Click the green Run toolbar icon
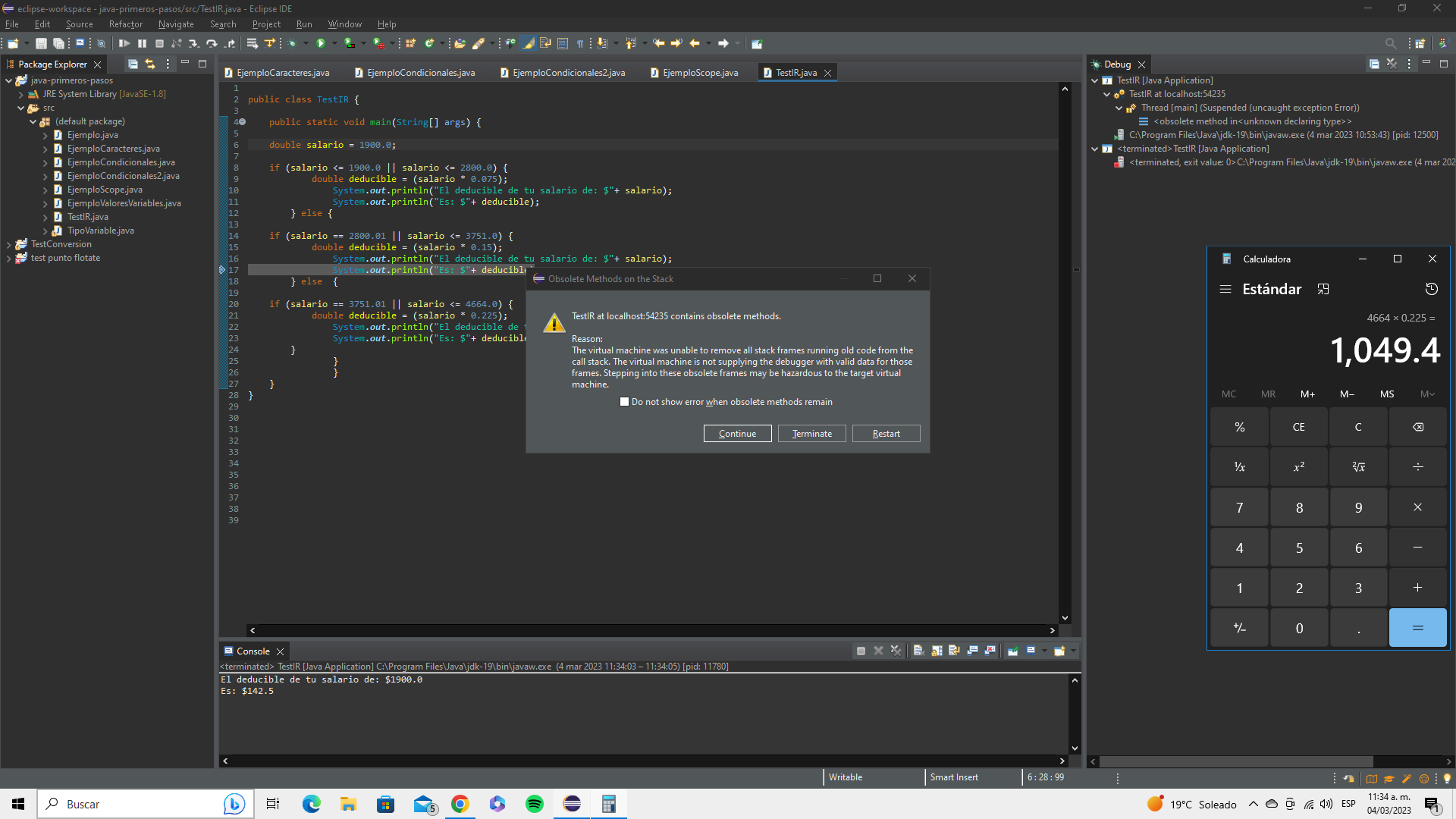 (x=321, y=43)
